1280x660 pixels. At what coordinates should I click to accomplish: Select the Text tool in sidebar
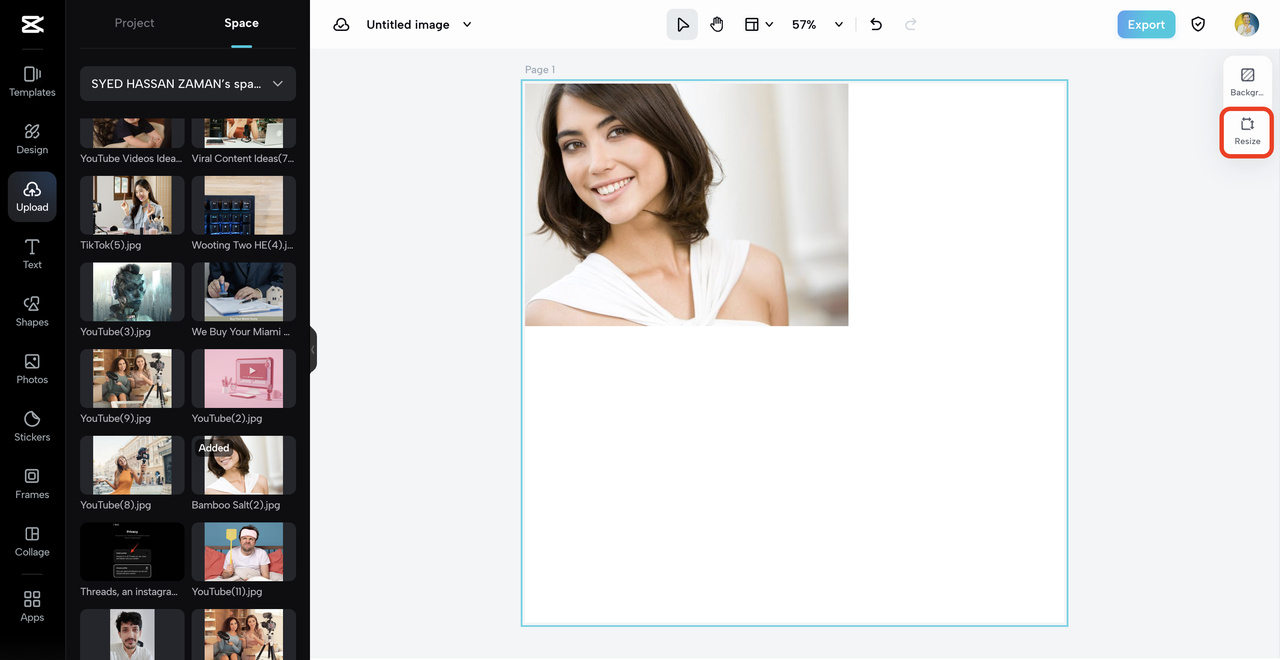32,254
